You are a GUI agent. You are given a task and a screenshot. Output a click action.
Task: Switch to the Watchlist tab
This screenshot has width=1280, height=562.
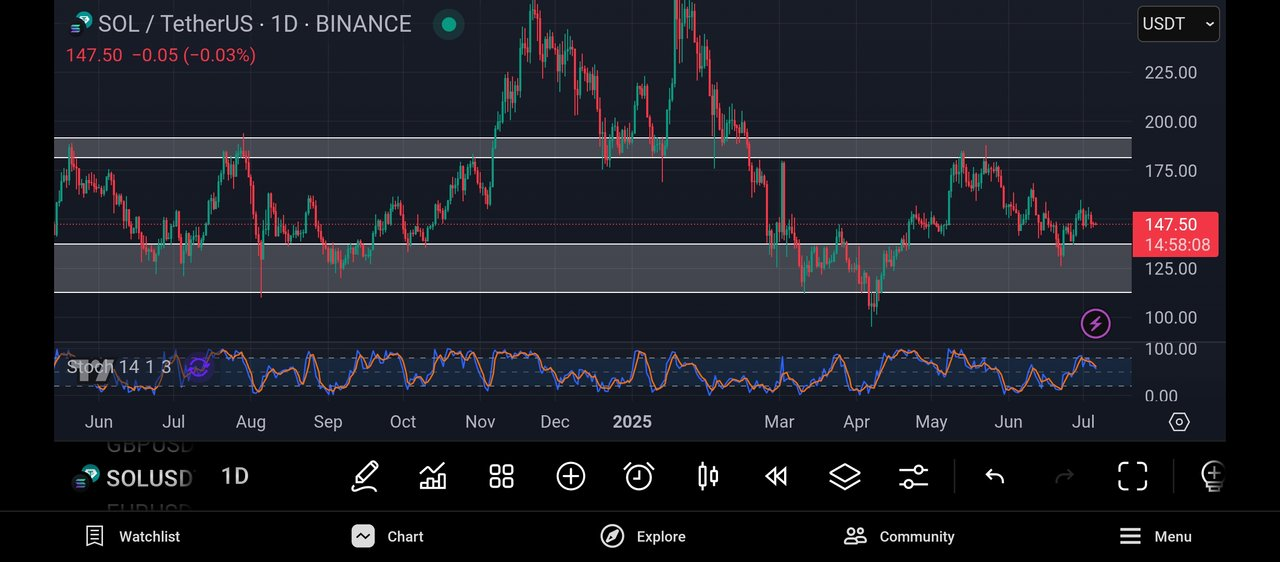[x=133, y=537]
